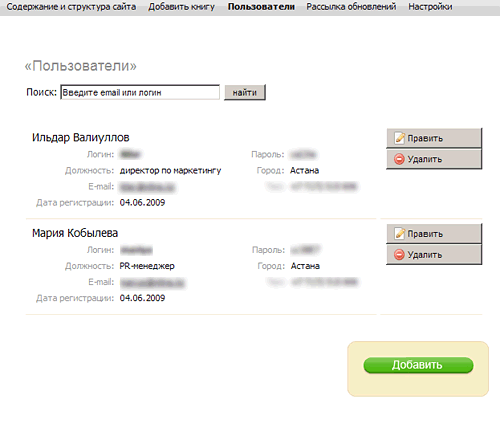Click red delete icon for Ильдар Валиуллов

pyautogui.click(x=399, y=159)
